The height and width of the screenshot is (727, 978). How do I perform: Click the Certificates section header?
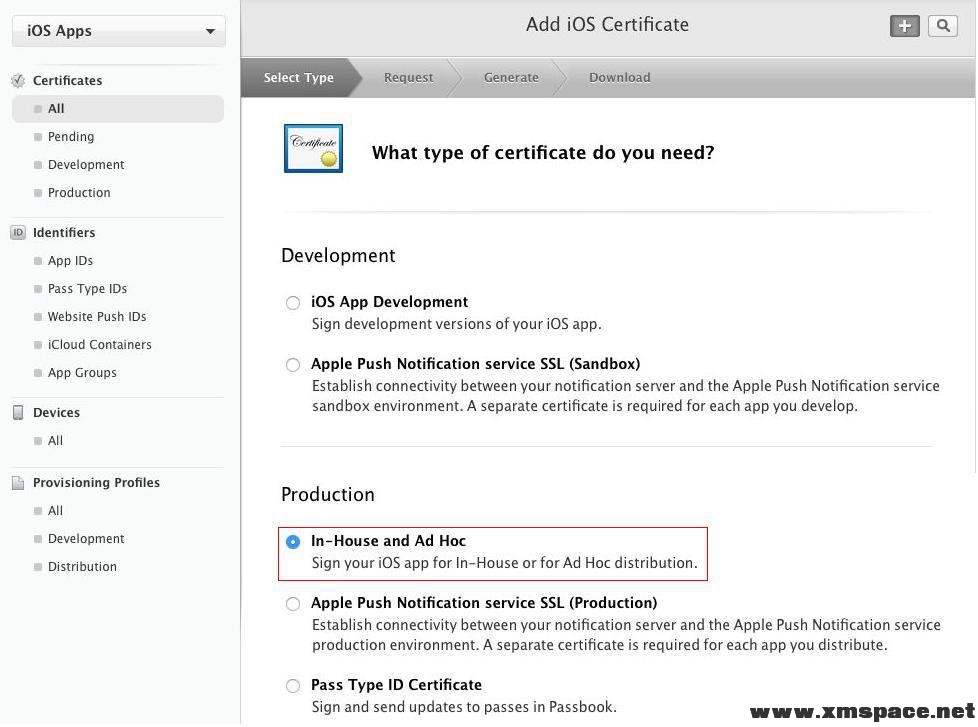pos(67,80)
